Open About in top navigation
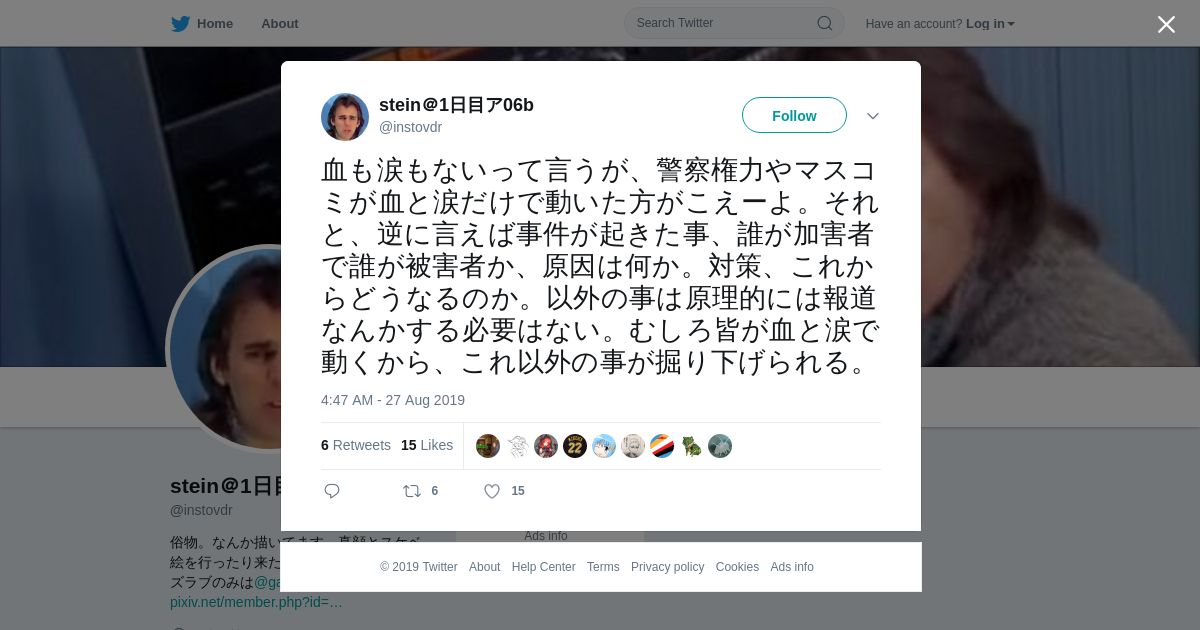The height and width of the screenshot is (630, 1200). (280, 24)
